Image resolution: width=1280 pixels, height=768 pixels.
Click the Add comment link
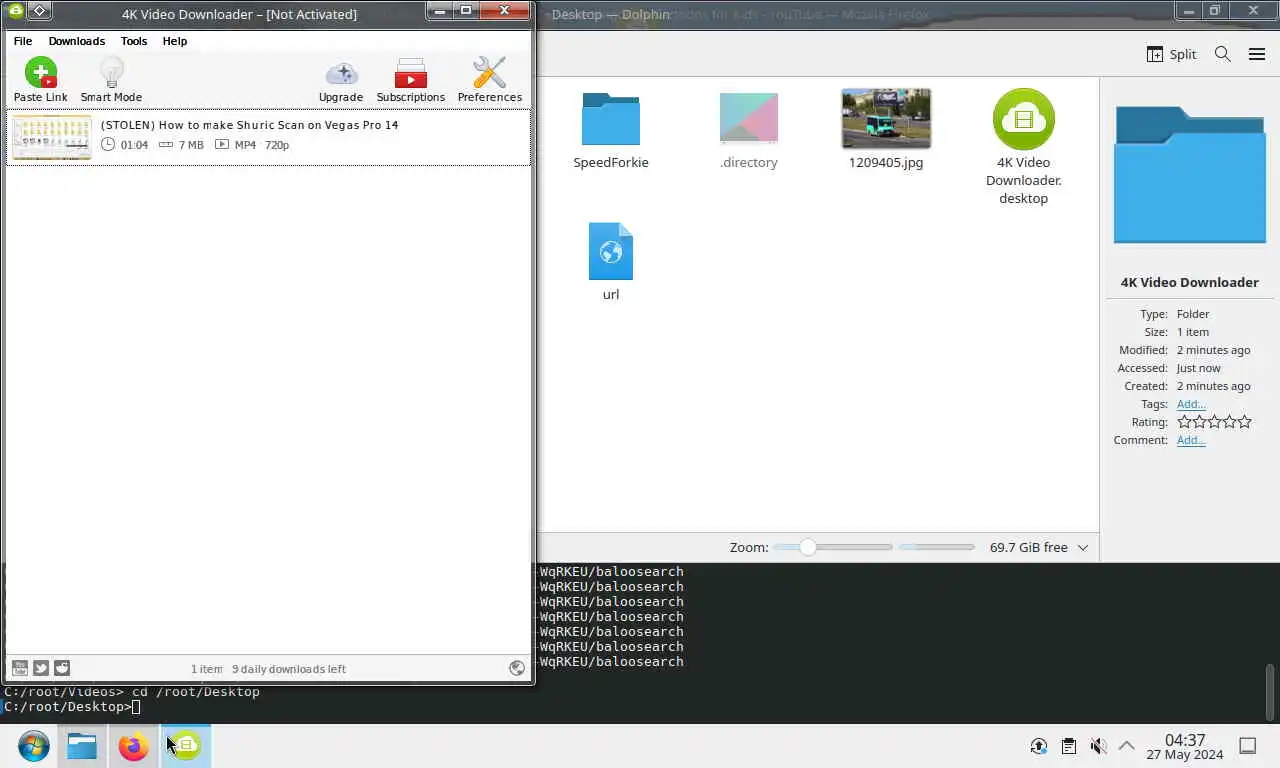[x=1191, y=440]
